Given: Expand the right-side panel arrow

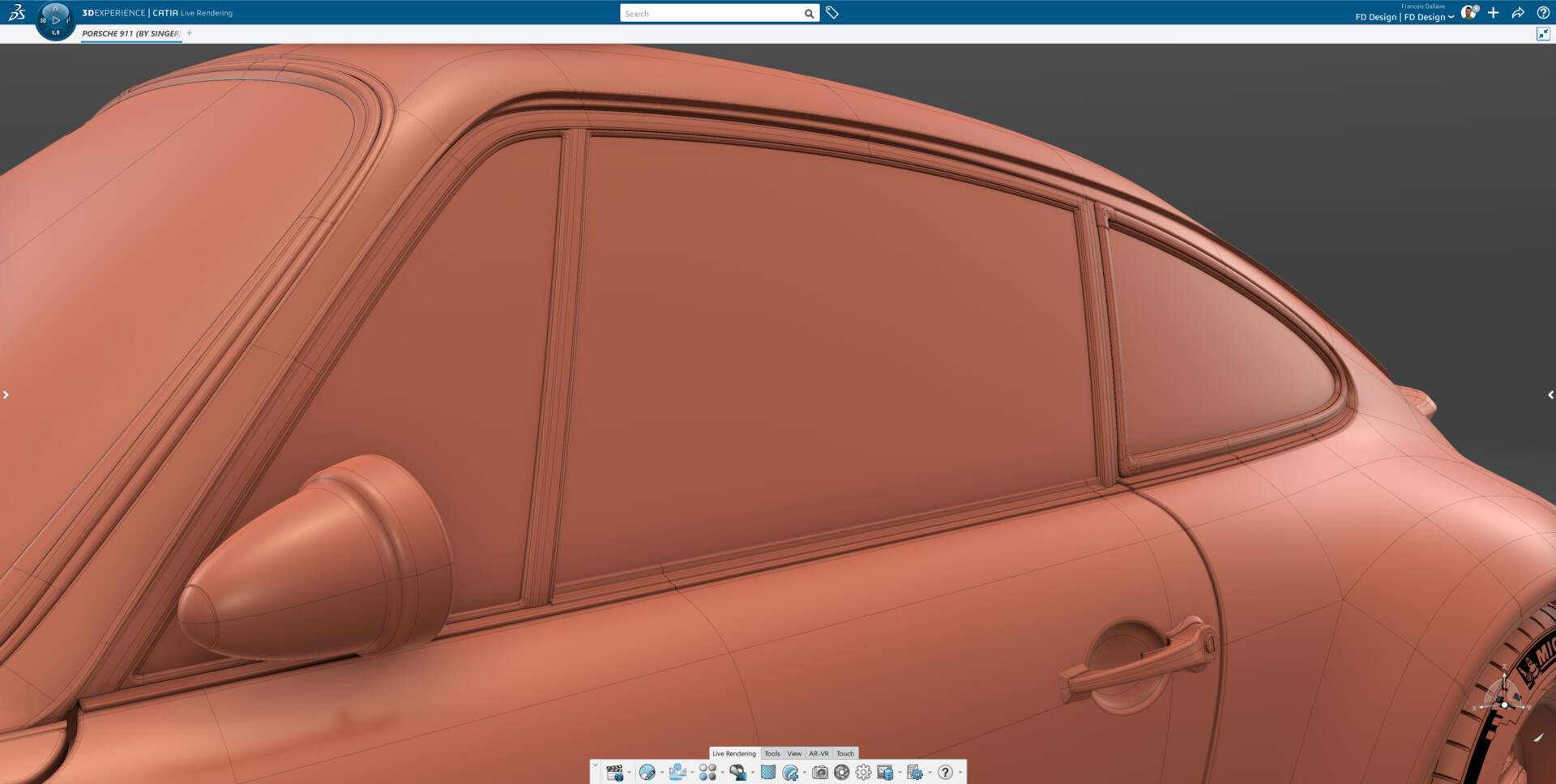Looking at the screenshot, I should [1550, 394].
